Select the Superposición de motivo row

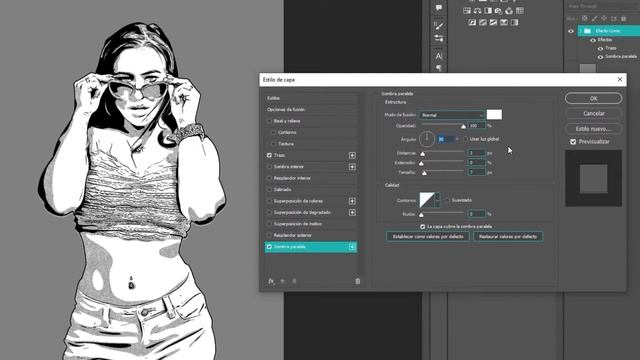tap(311, 224)
